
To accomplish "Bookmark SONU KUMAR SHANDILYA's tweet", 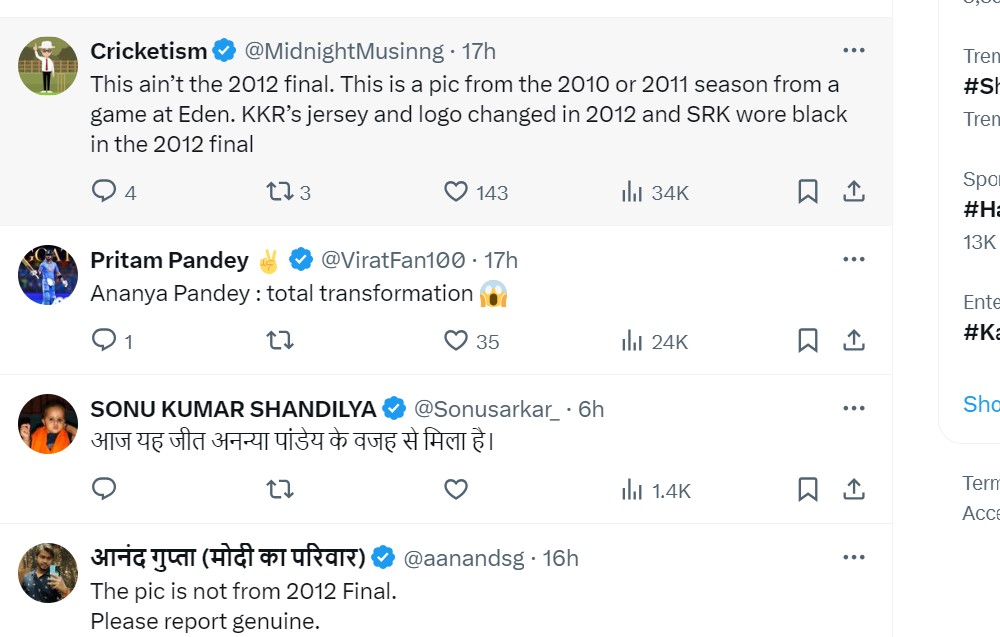I will 808,490.
